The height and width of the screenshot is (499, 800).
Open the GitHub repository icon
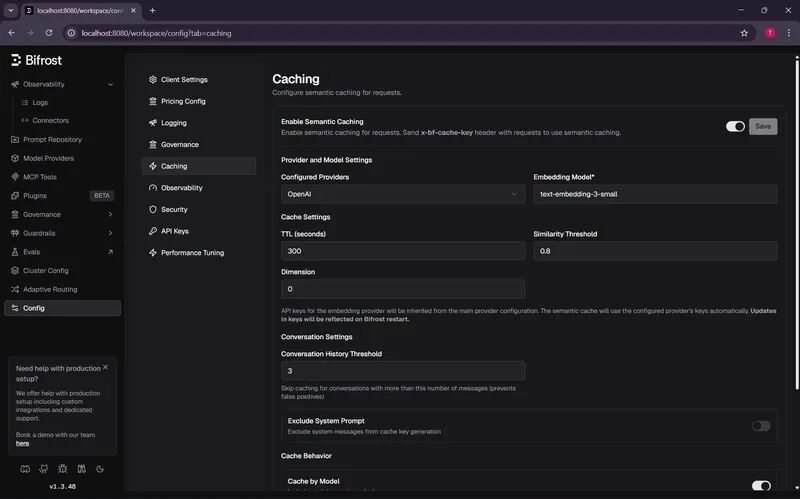tap(43, 468)
